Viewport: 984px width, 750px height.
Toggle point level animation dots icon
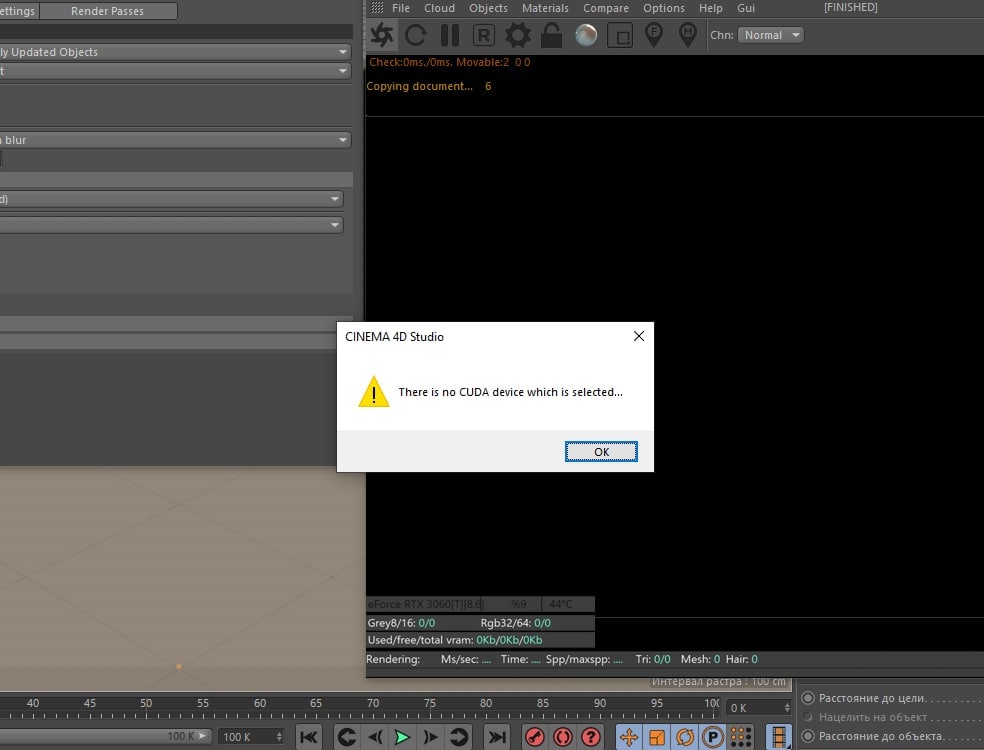(741, 736)
